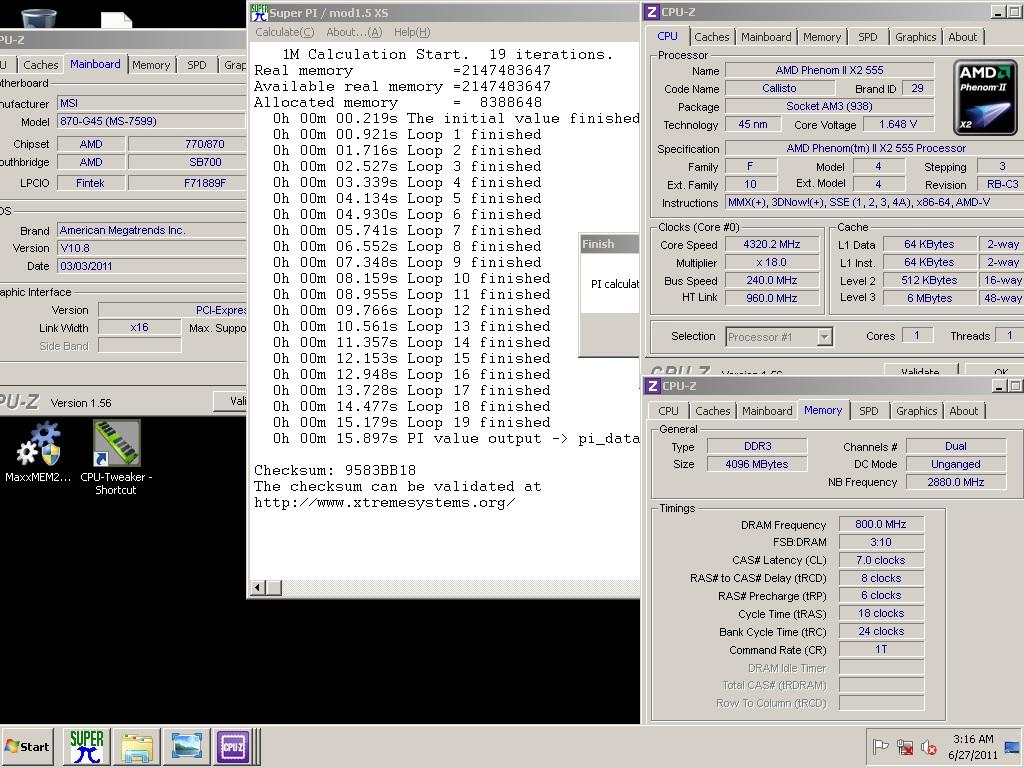
Task: Select Memory tab in top-right CPU-Z window
Action: (822, 37)
